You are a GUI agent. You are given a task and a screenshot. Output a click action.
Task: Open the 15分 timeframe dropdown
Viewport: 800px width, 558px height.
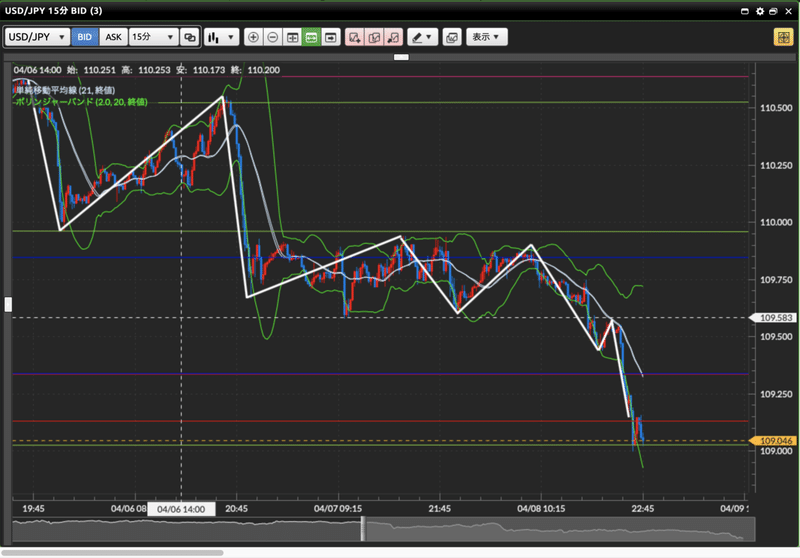(153, 37)
